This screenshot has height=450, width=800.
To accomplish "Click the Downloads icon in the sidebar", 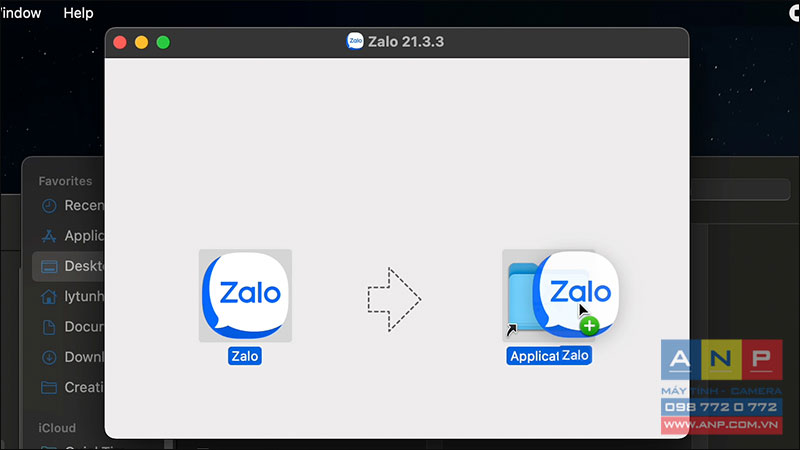I will click(x=49, y=357).
